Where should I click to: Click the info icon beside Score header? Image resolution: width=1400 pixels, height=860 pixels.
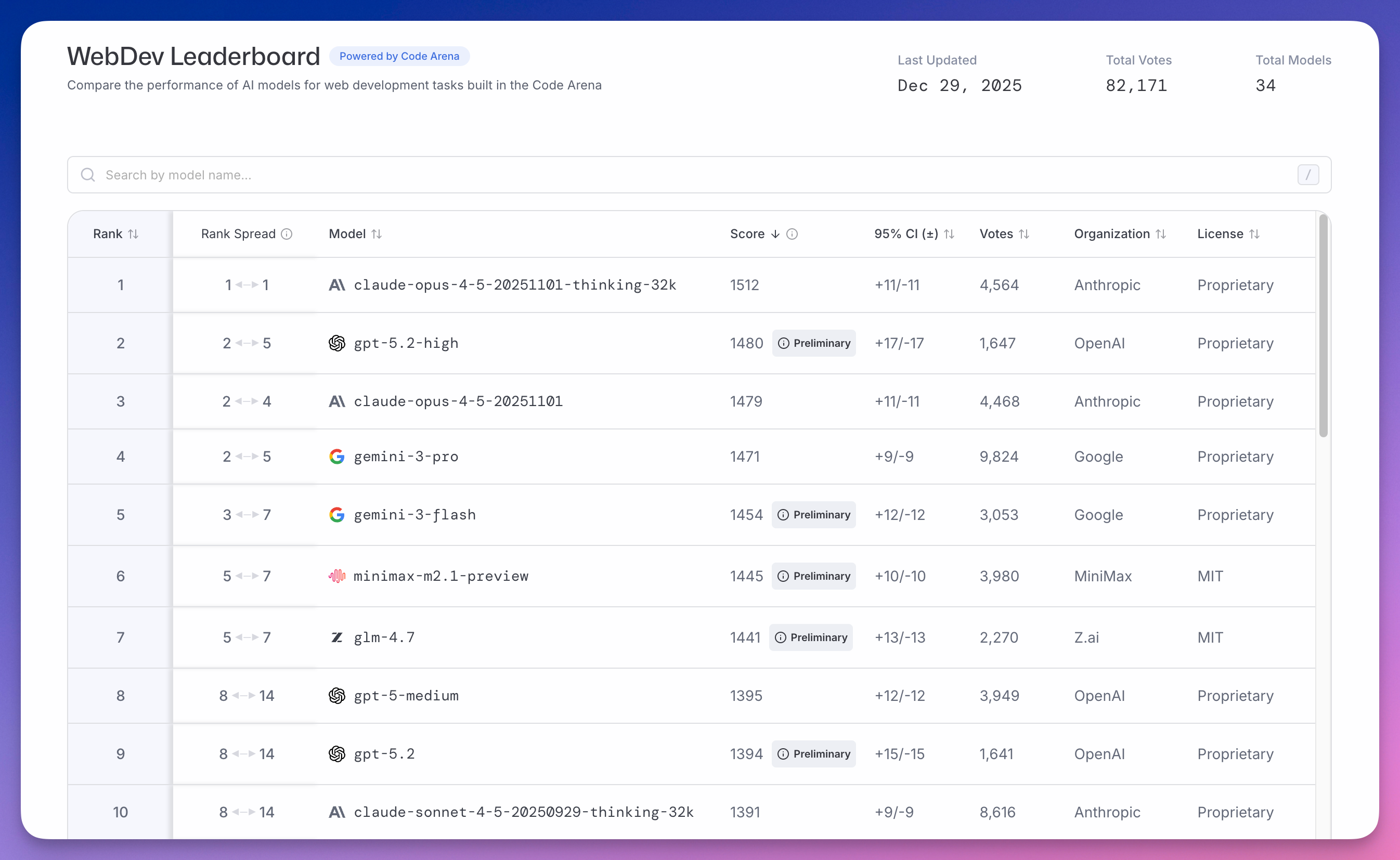coord(792,234)
